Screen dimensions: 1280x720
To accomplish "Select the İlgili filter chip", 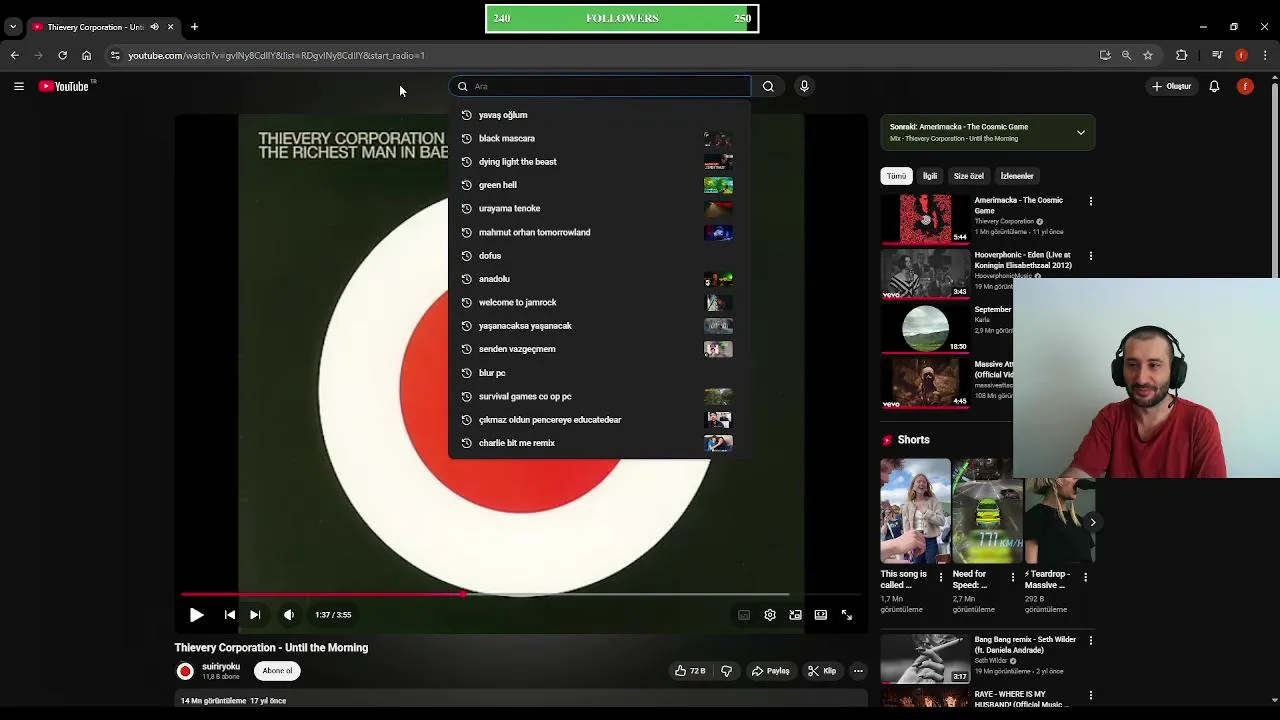I will click(x=930, y=176).
